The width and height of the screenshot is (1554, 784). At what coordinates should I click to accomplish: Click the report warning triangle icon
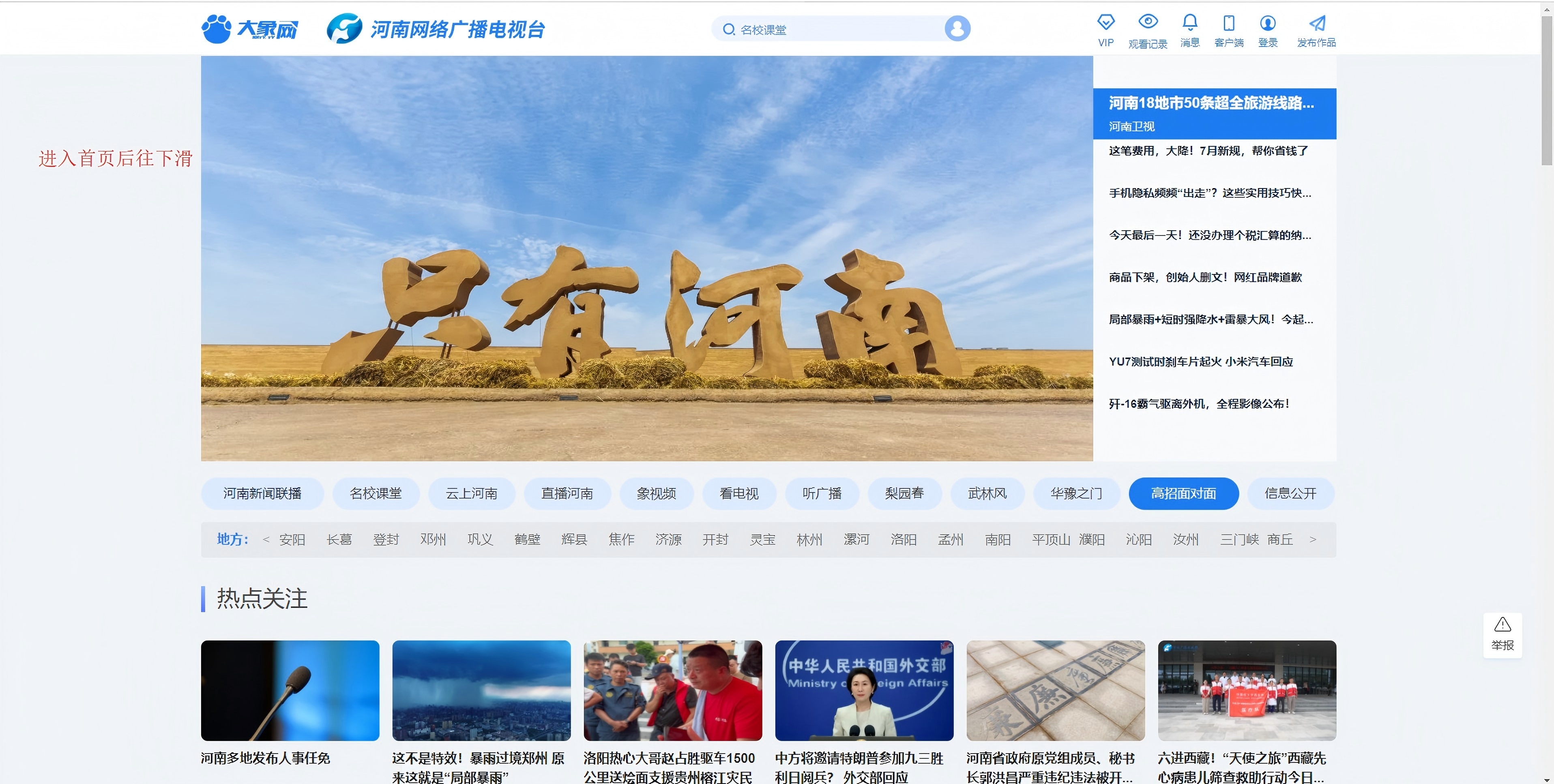pyautogui.click(x=1502, y=625)
